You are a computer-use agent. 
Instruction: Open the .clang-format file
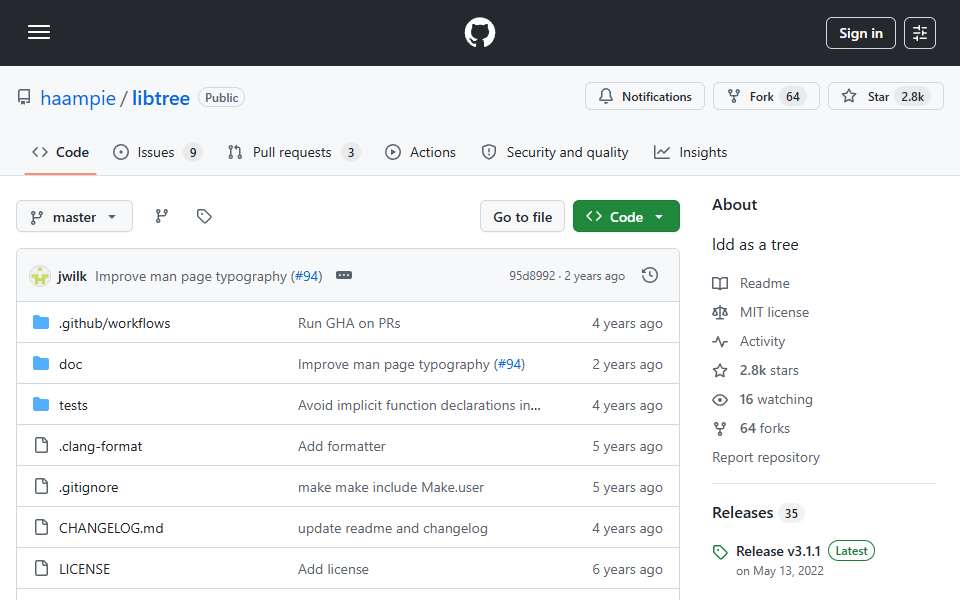[100, 446]
